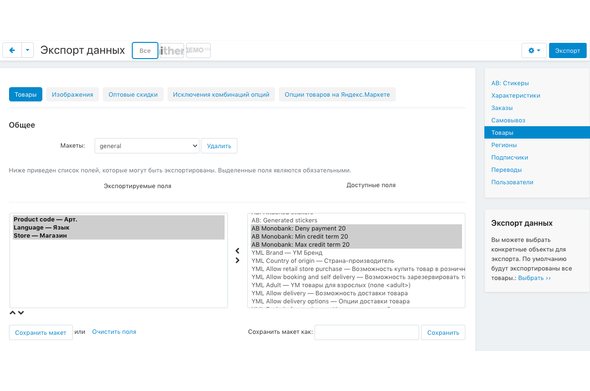Select 'AB Monobank: Min credit term 20' field
The width and height of the screenshot is (590, 391).
pyautogui.click(x=356, y=237)
